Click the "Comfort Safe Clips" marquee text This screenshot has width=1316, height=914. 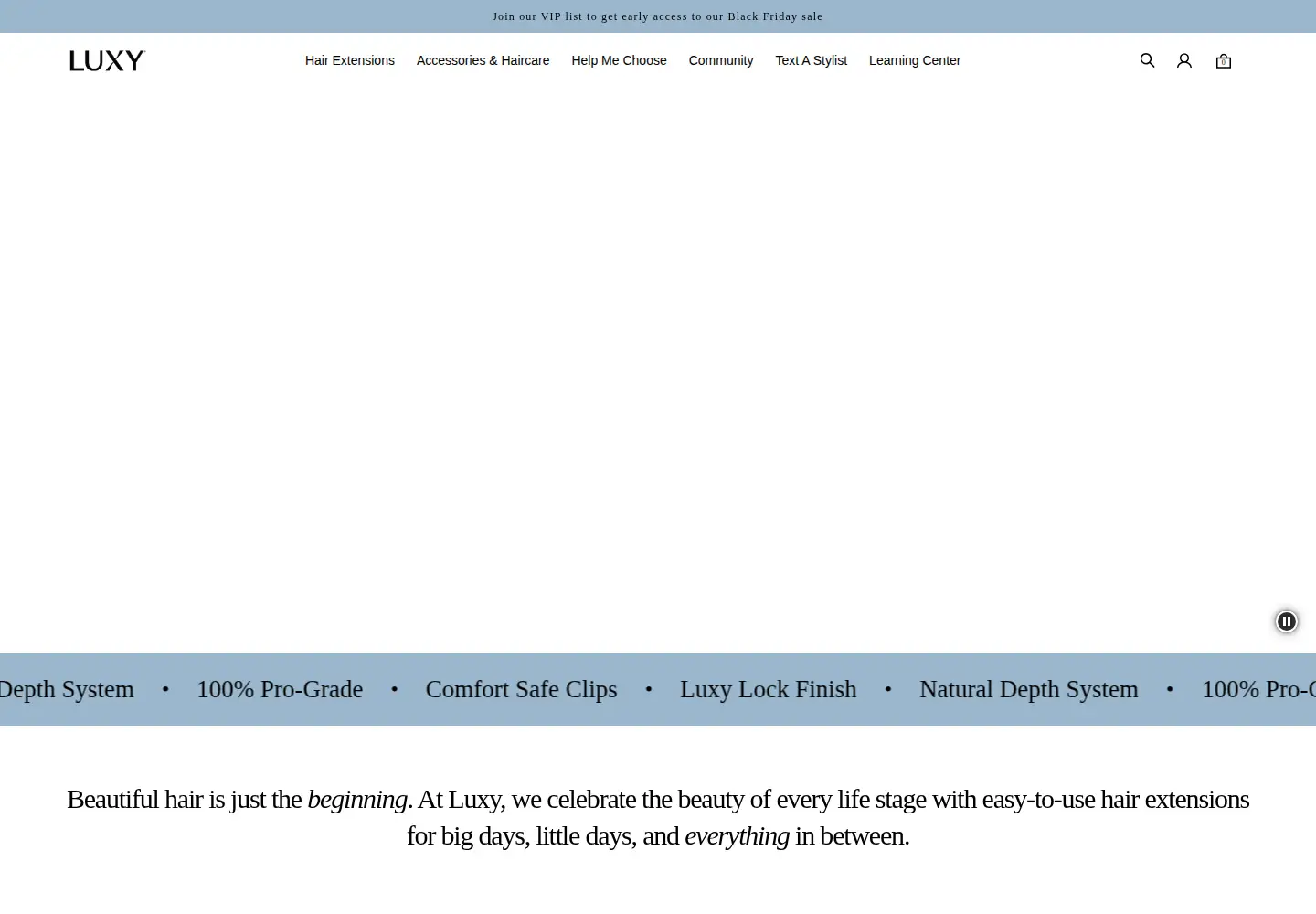[x=521, y=689]
